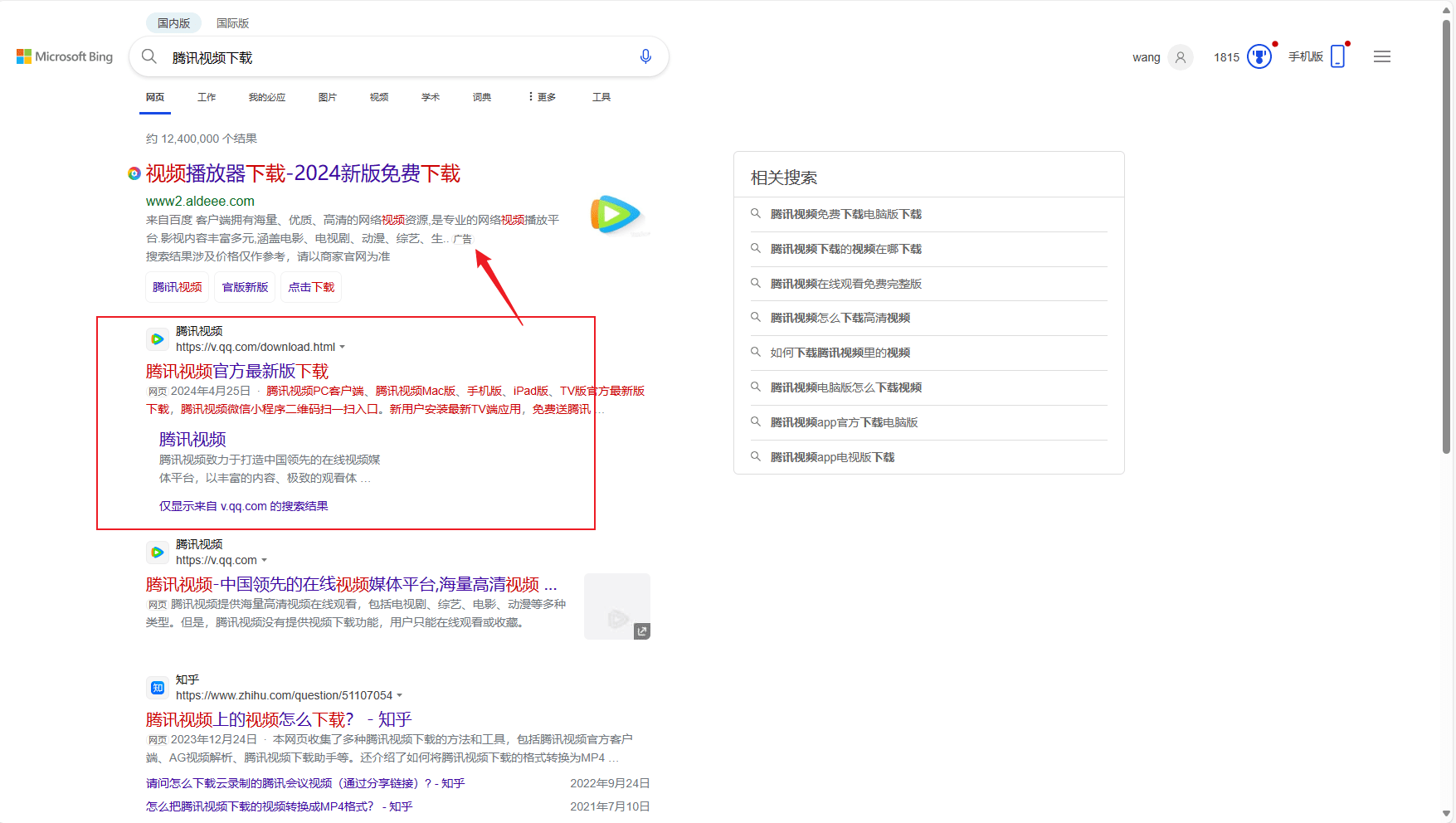Click the mobile phone icon beside 手机版
This screenshot has width=1456, height=823.
[x=1337, y=56]
